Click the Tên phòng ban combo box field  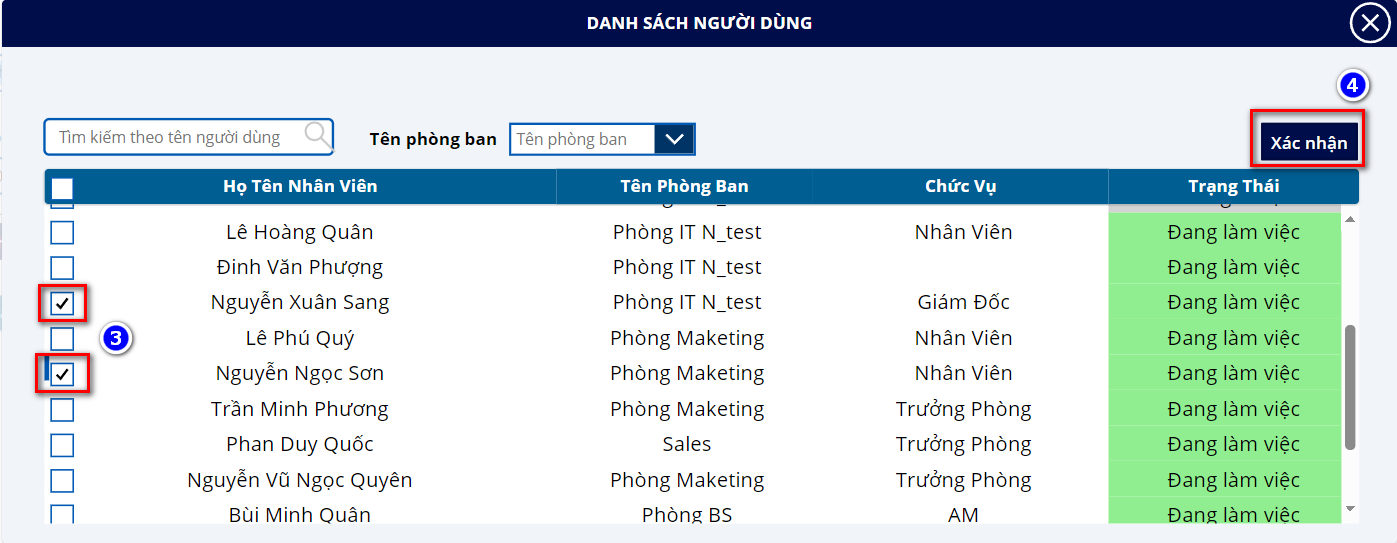click(582, 139)
